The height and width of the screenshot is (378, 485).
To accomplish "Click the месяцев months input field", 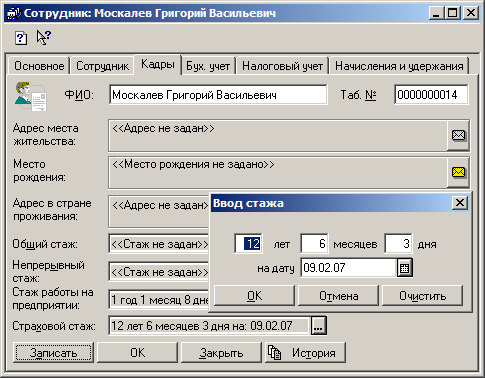I will (x=314, y=243).
